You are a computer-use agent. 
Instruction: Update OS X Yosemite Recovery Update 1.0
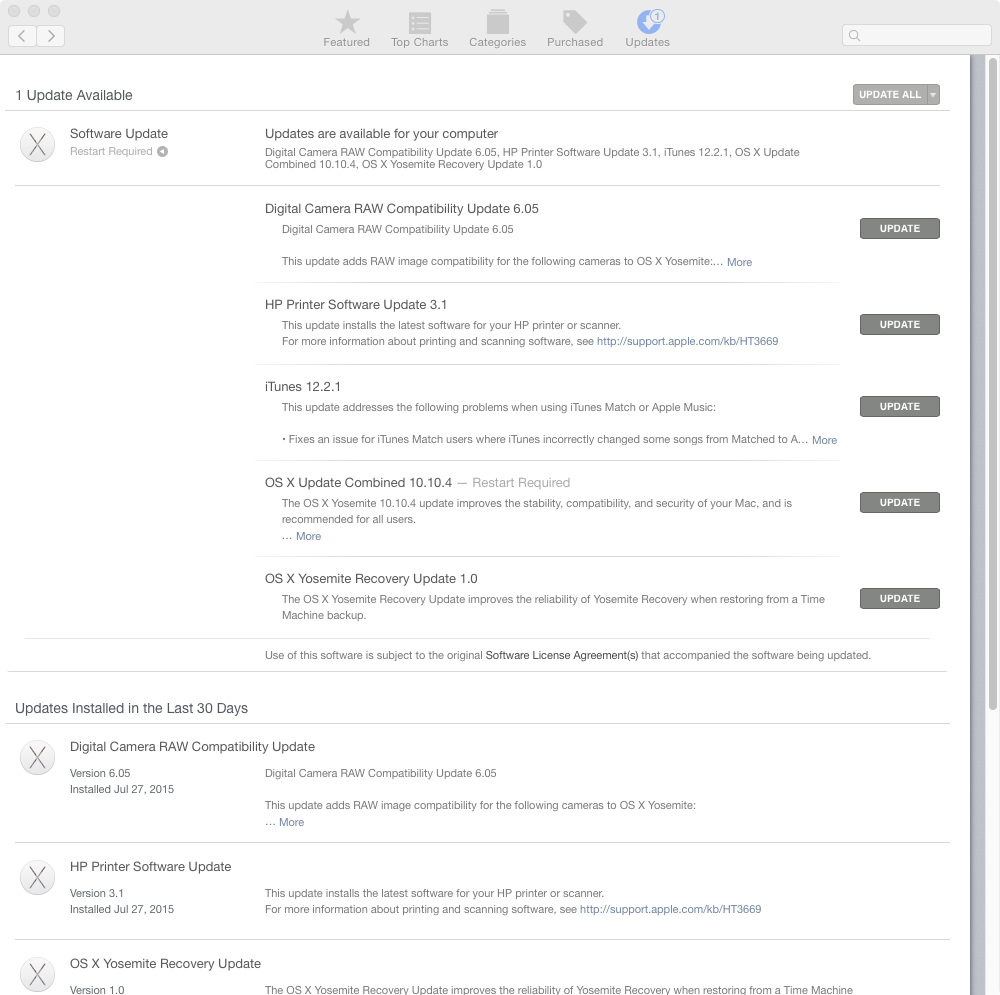click(x=899, y=598)
